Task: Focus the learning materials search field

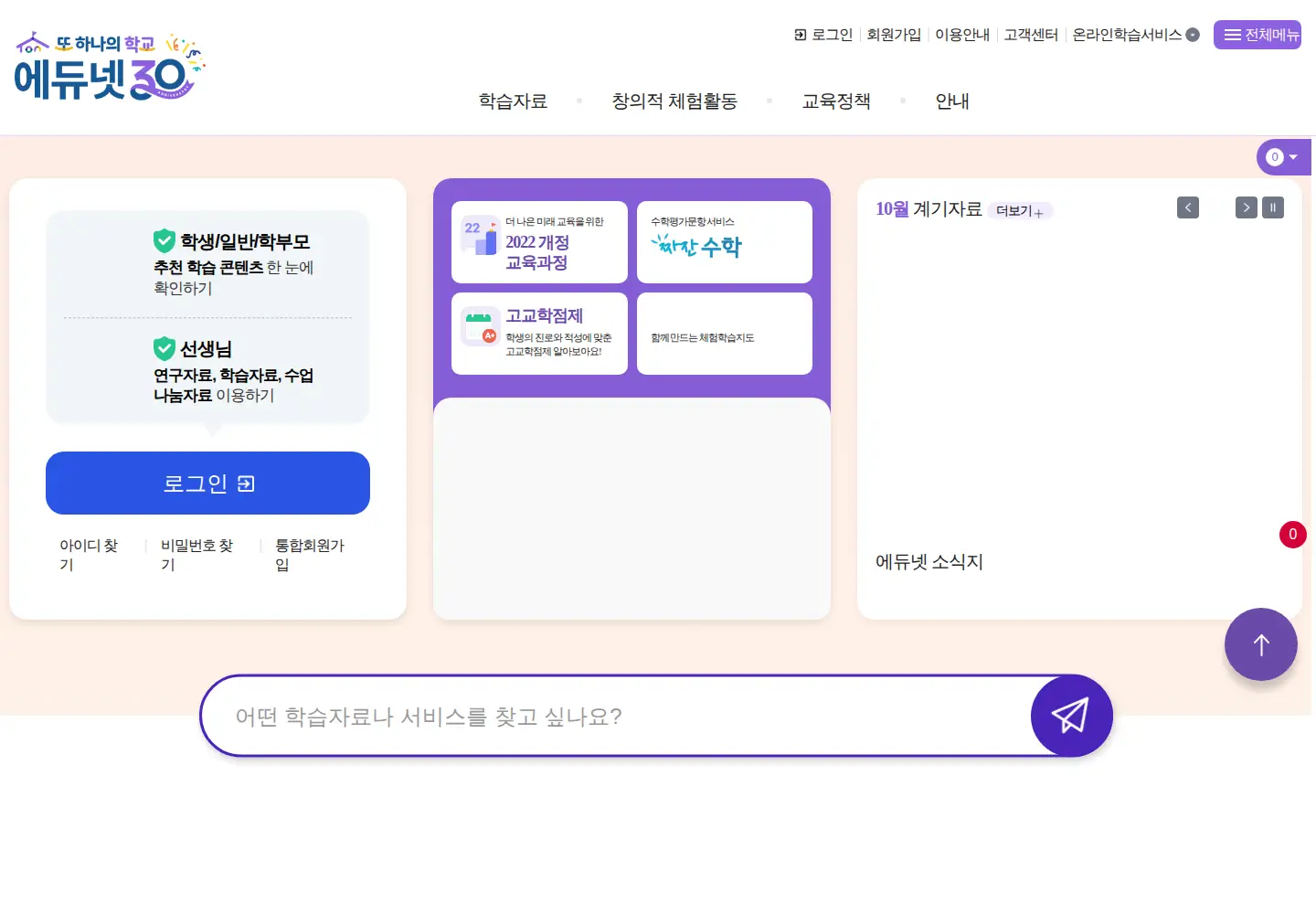Action: 615,716
